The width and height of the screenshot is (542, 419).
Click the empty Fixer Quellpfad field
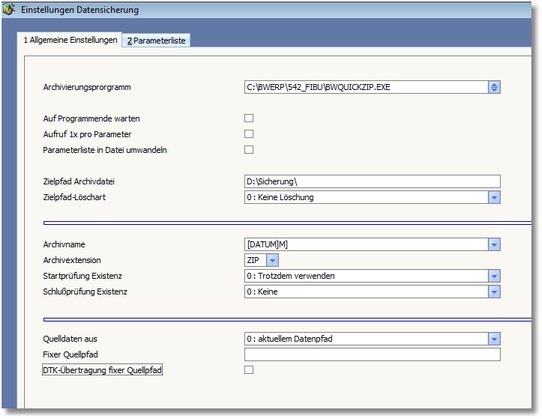tap(372, 354)
